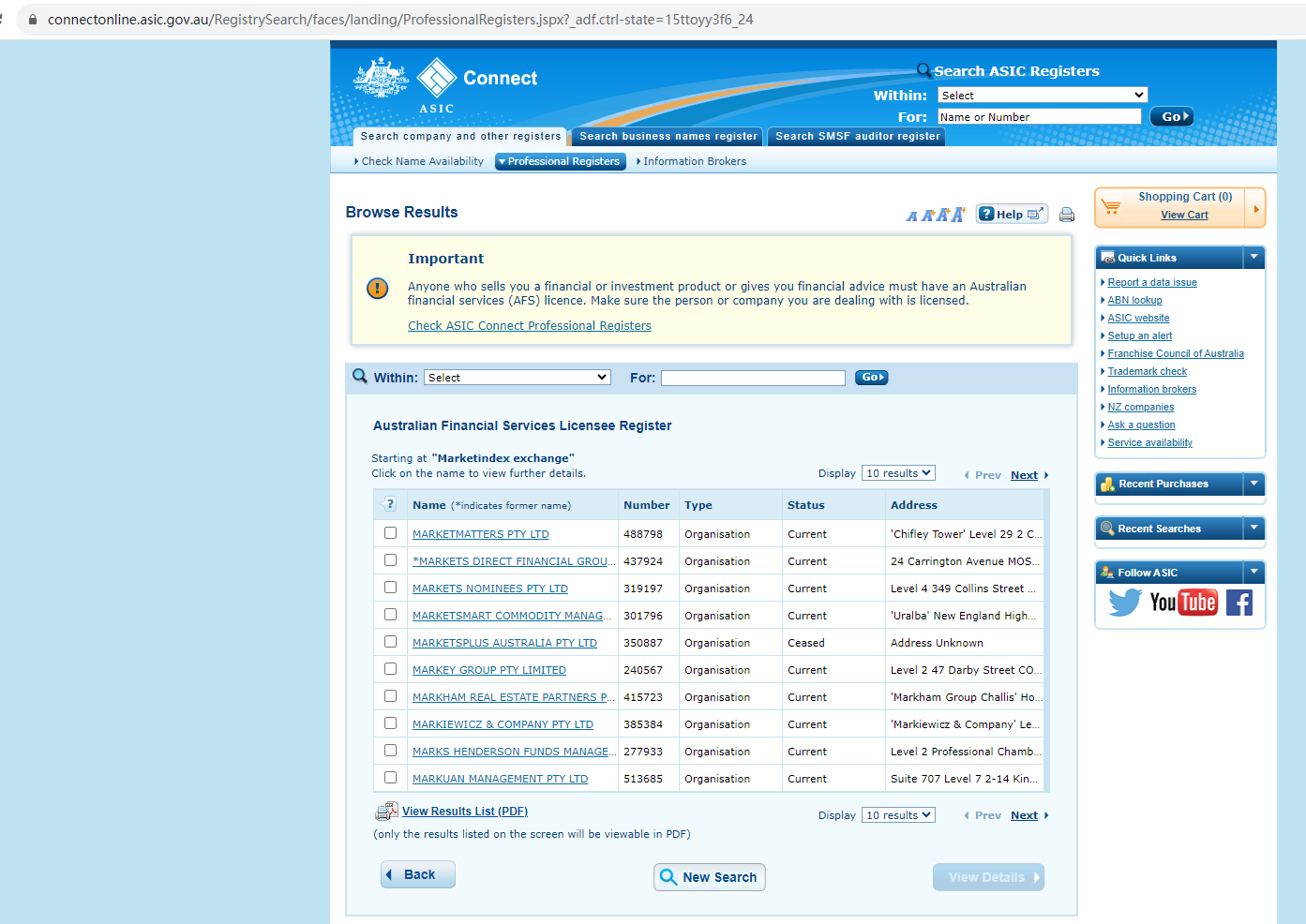The image size is (1306, 924).
Task: Click the Shopping Cart orange arrow
Action: [1255, 208]
